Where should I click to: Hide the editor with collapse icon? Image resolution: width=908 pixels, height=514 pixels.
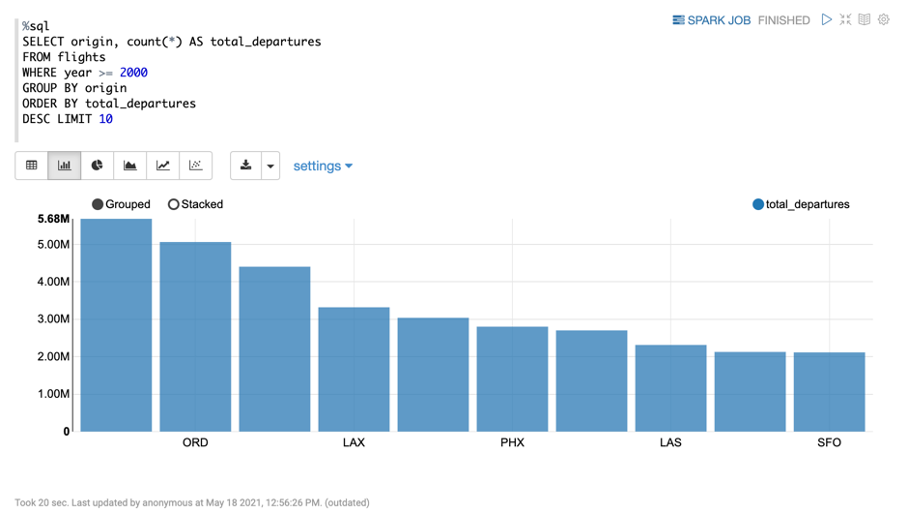tap(845, 20)
